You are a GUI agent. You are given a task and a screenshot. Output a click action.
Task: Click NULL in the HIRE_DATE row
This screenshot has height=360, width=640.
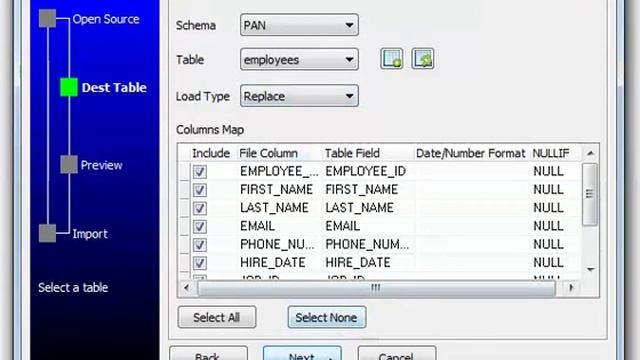548,263
